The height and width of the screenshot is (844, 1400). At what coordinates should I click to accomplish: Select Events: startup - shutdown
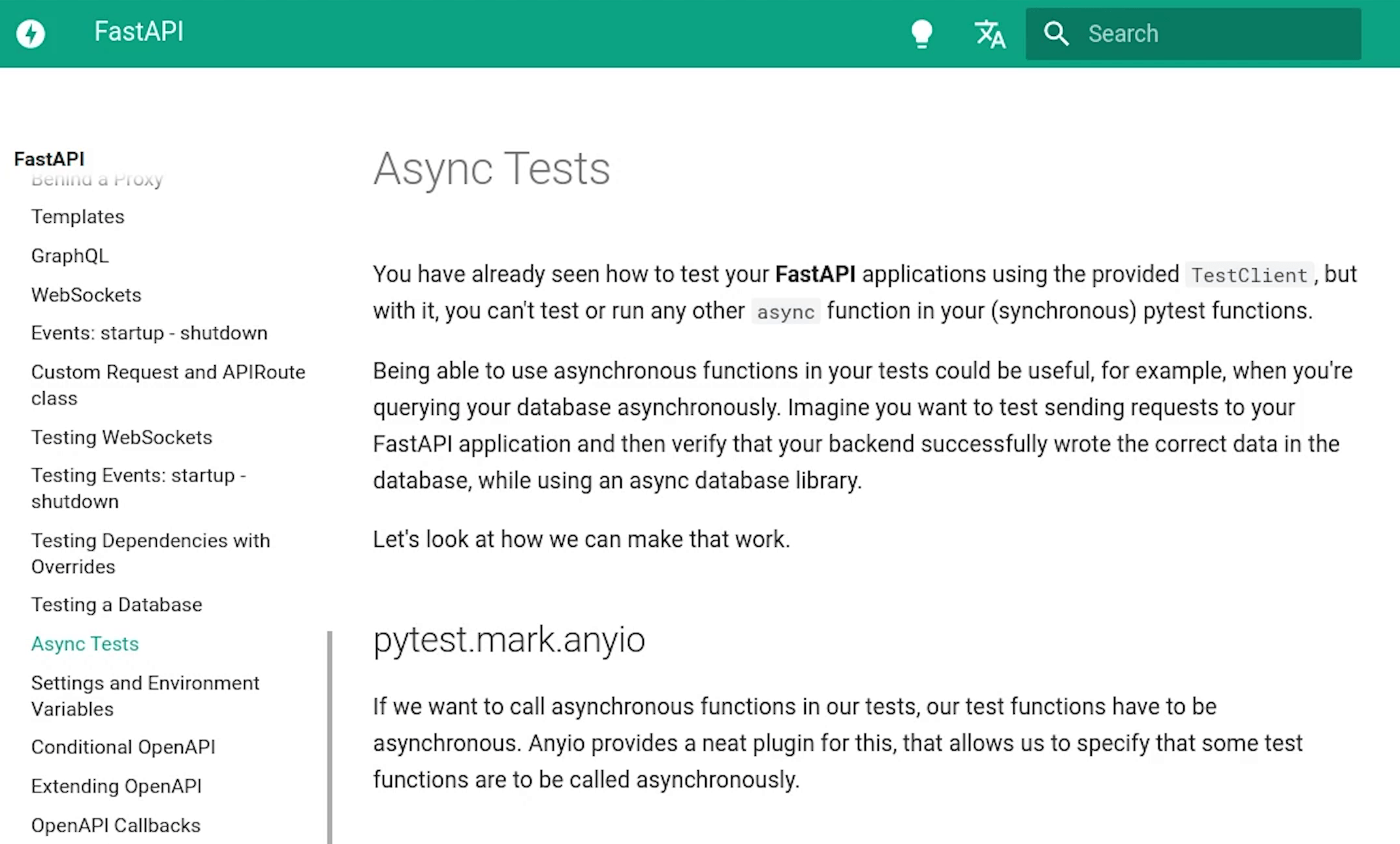point(149,333)
